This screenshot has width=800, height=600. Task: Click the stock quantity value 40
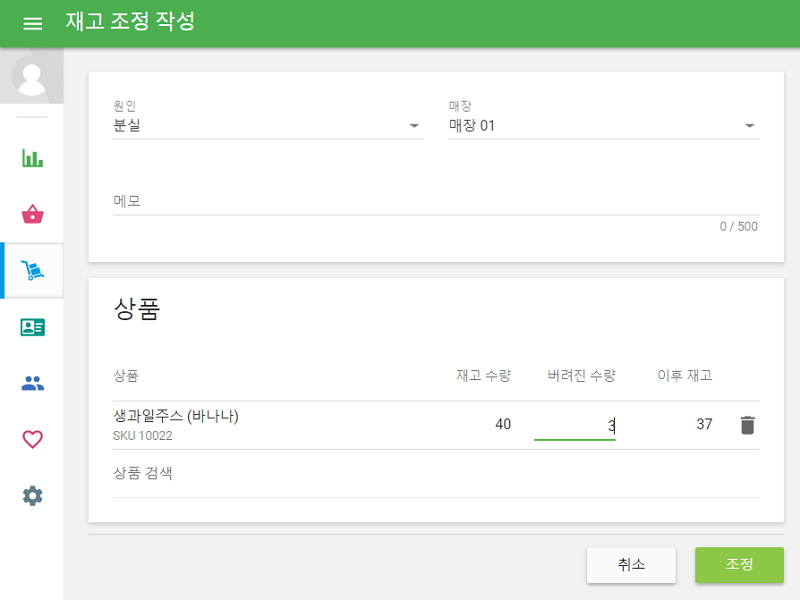[503, 424]
